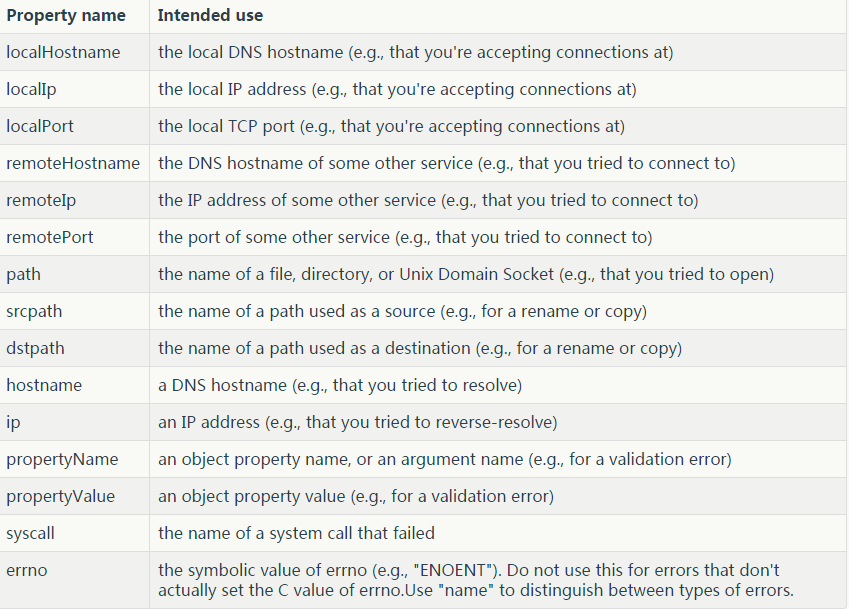Click the "Property name" column header
Viewport: 849px width, 609px height.
point(66,16)
